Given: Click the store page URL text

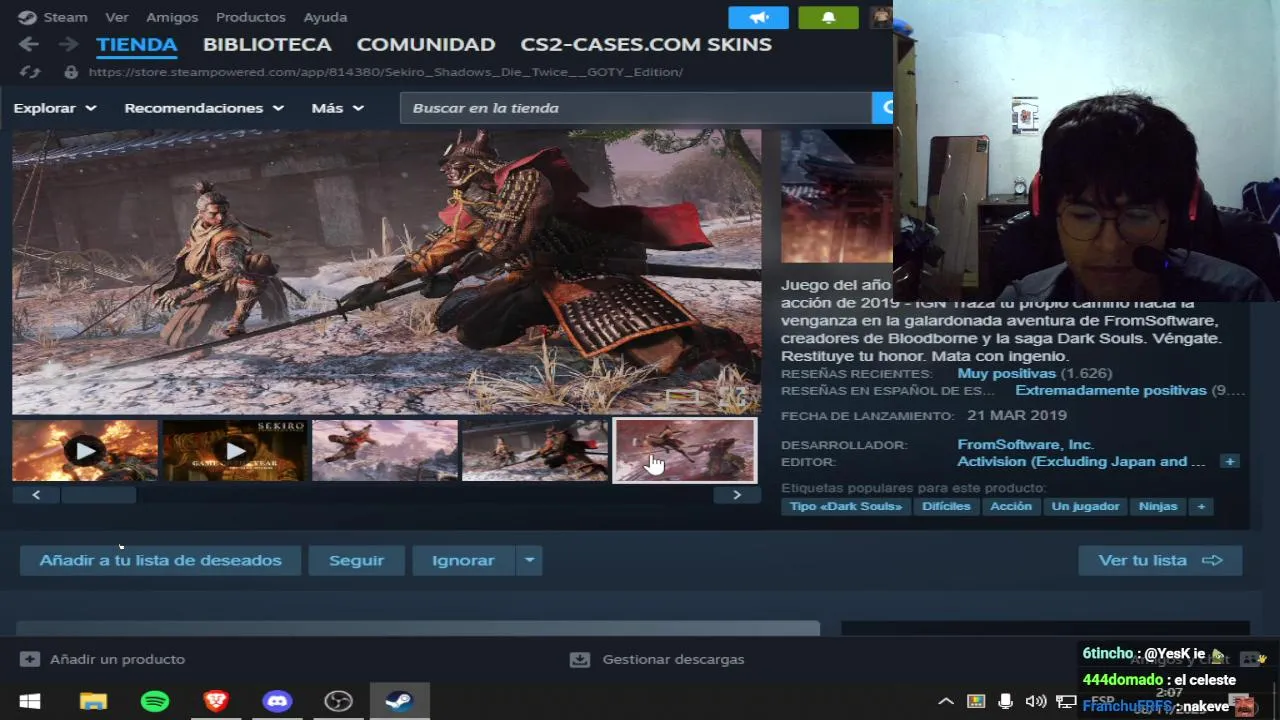Looking at the screenshot, I should pos(385,72).
